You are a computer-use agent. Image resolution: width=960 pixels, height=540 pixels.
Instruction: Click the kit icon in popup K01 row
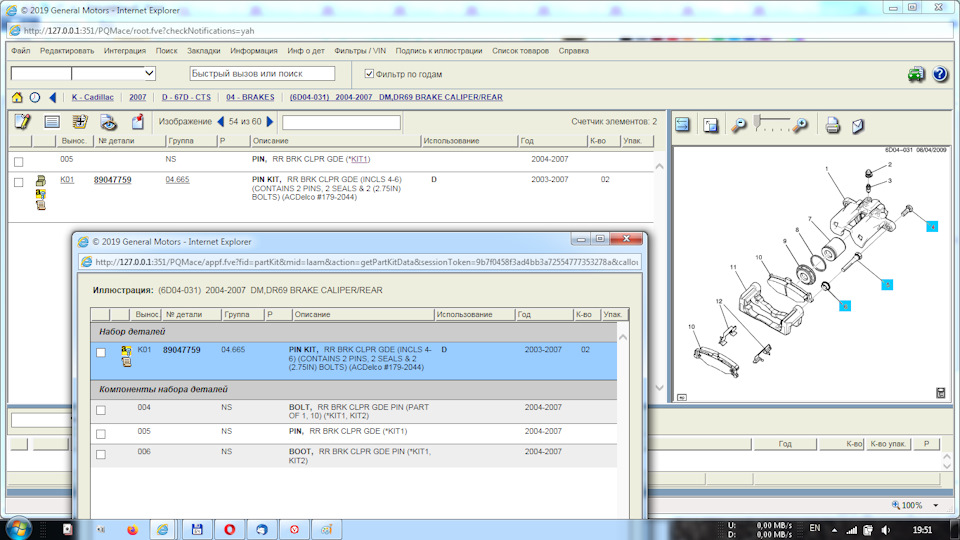coord(126,351)
